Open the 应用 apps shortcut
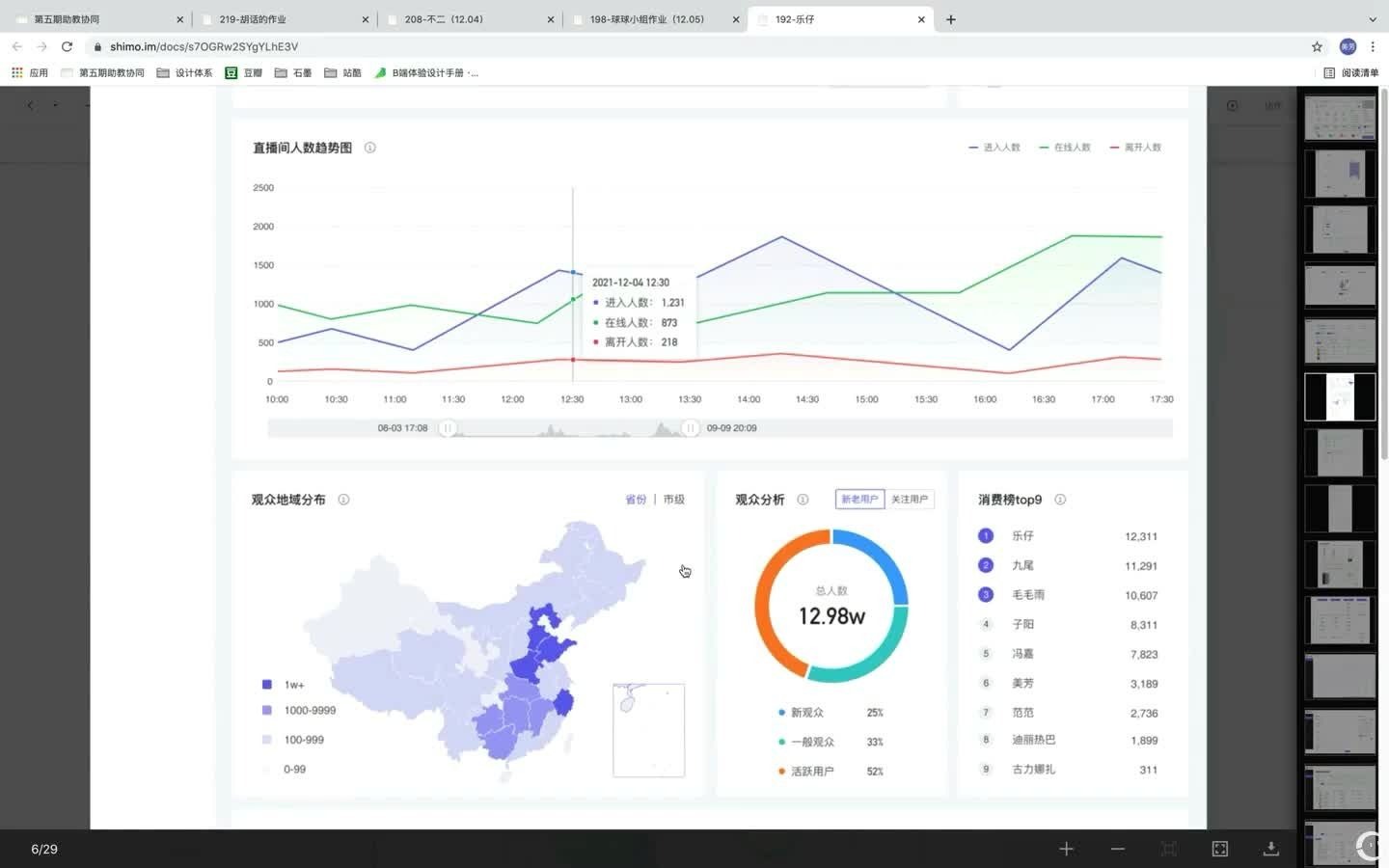 pyautogui.click(x=30, y=72)
